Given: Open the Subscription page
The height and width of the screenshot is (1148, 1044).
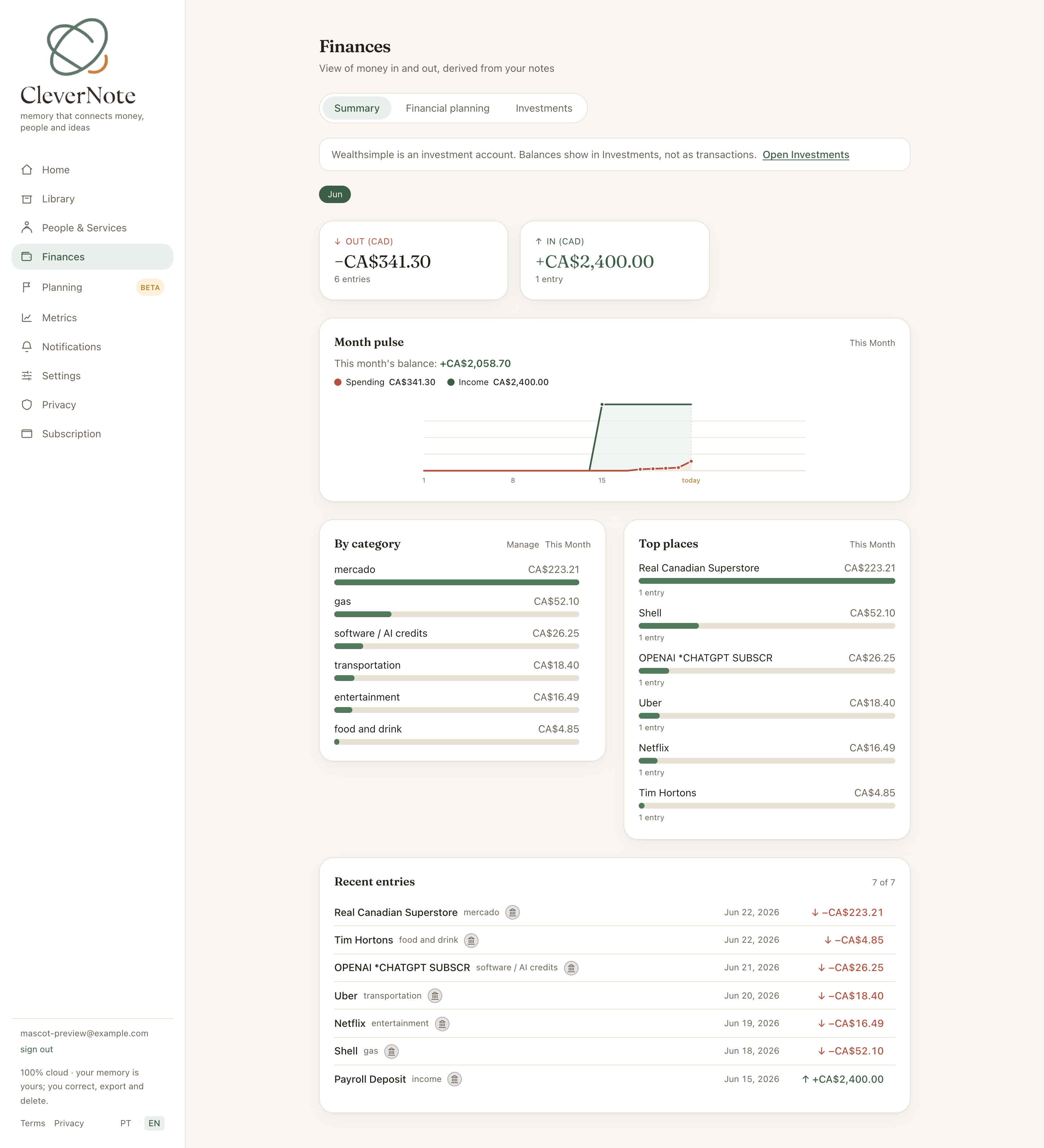Looking at the screenshot, I should coord(92,434).
